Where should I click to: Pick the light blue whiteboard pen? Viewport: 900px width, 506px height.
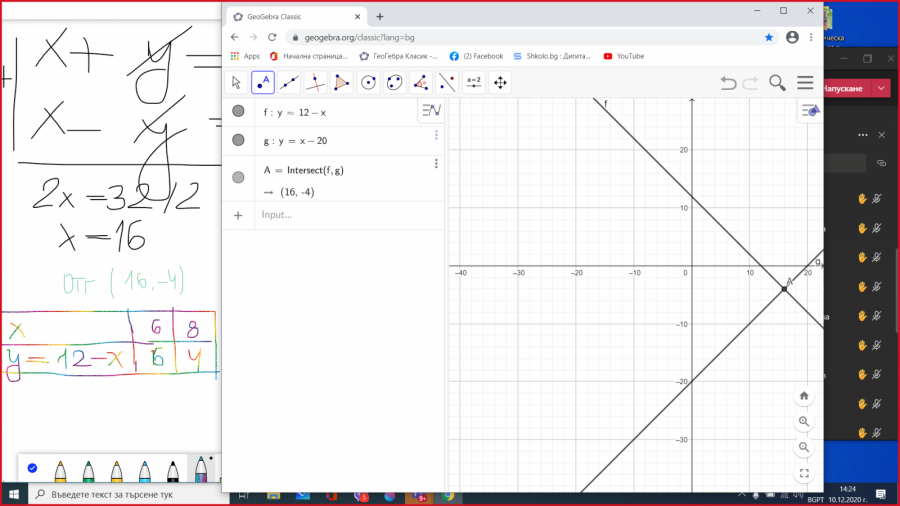pos(145,471)
